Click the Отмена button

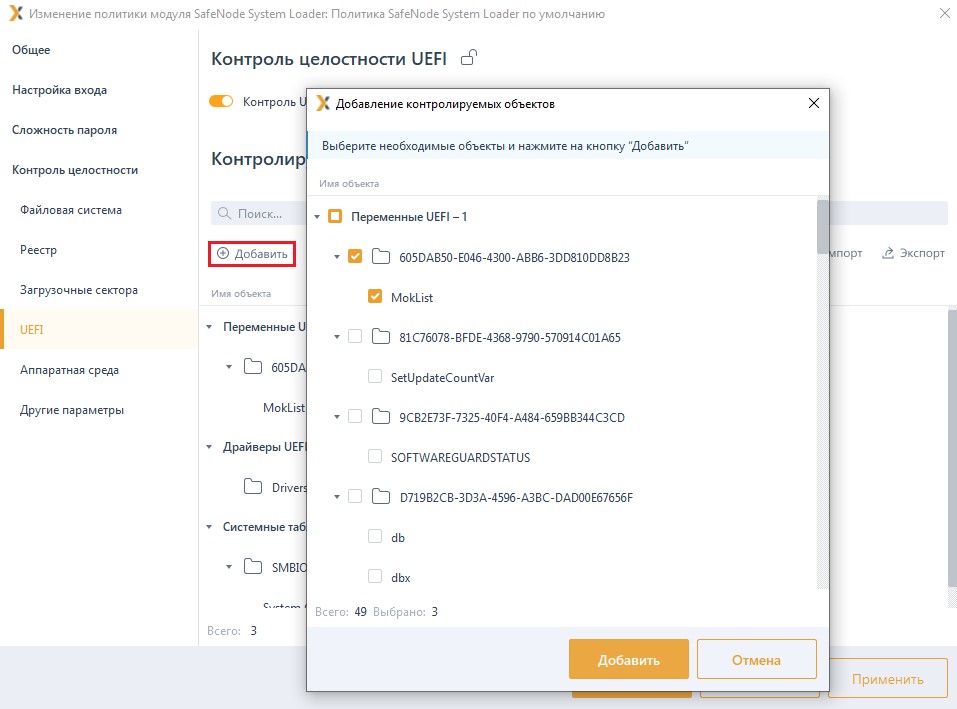757,659
